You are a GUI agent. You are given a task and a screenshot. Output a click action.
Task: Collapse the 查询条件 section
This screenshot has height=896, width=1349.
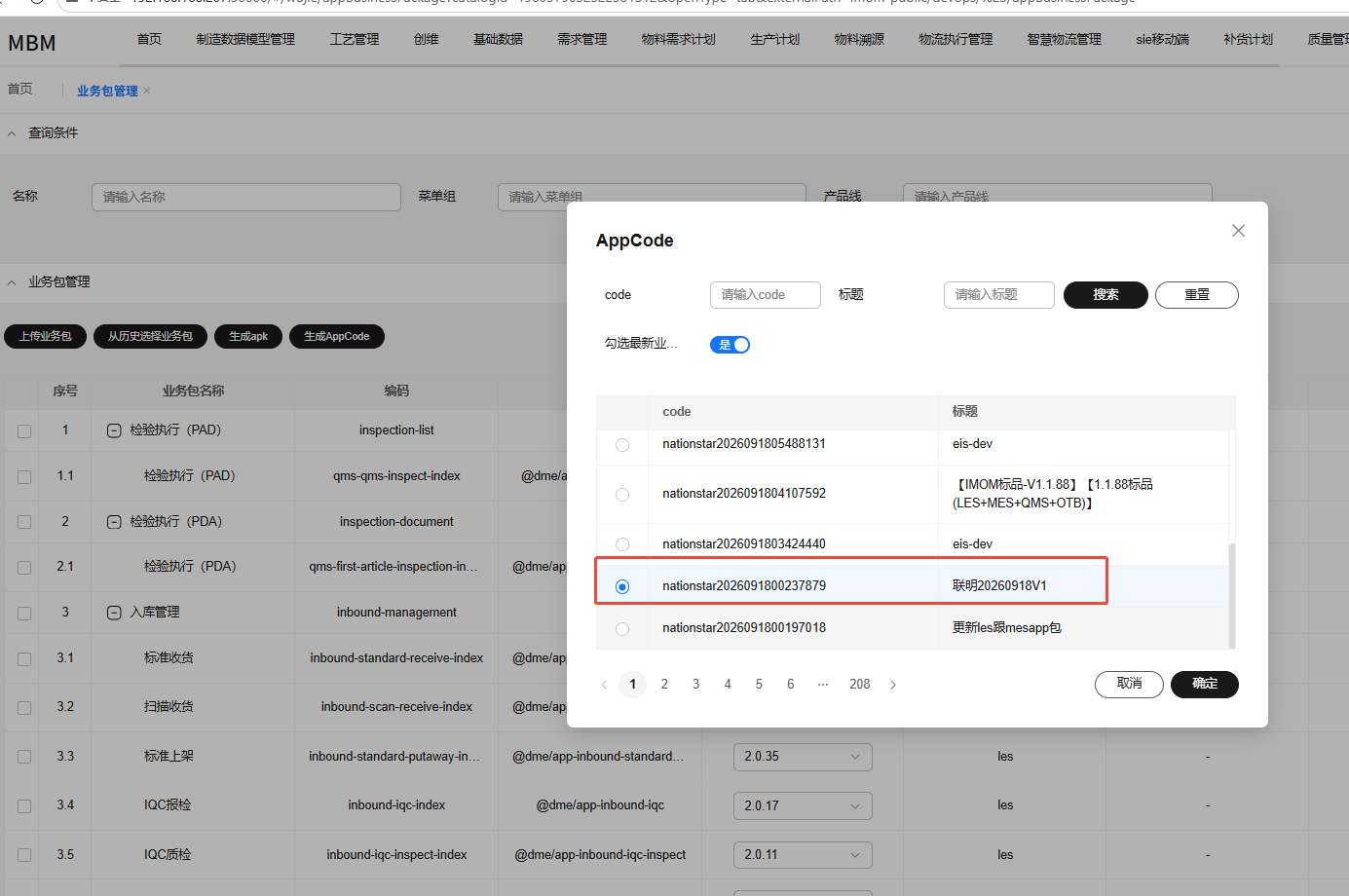pyautogui.click(x=12, y=133)
